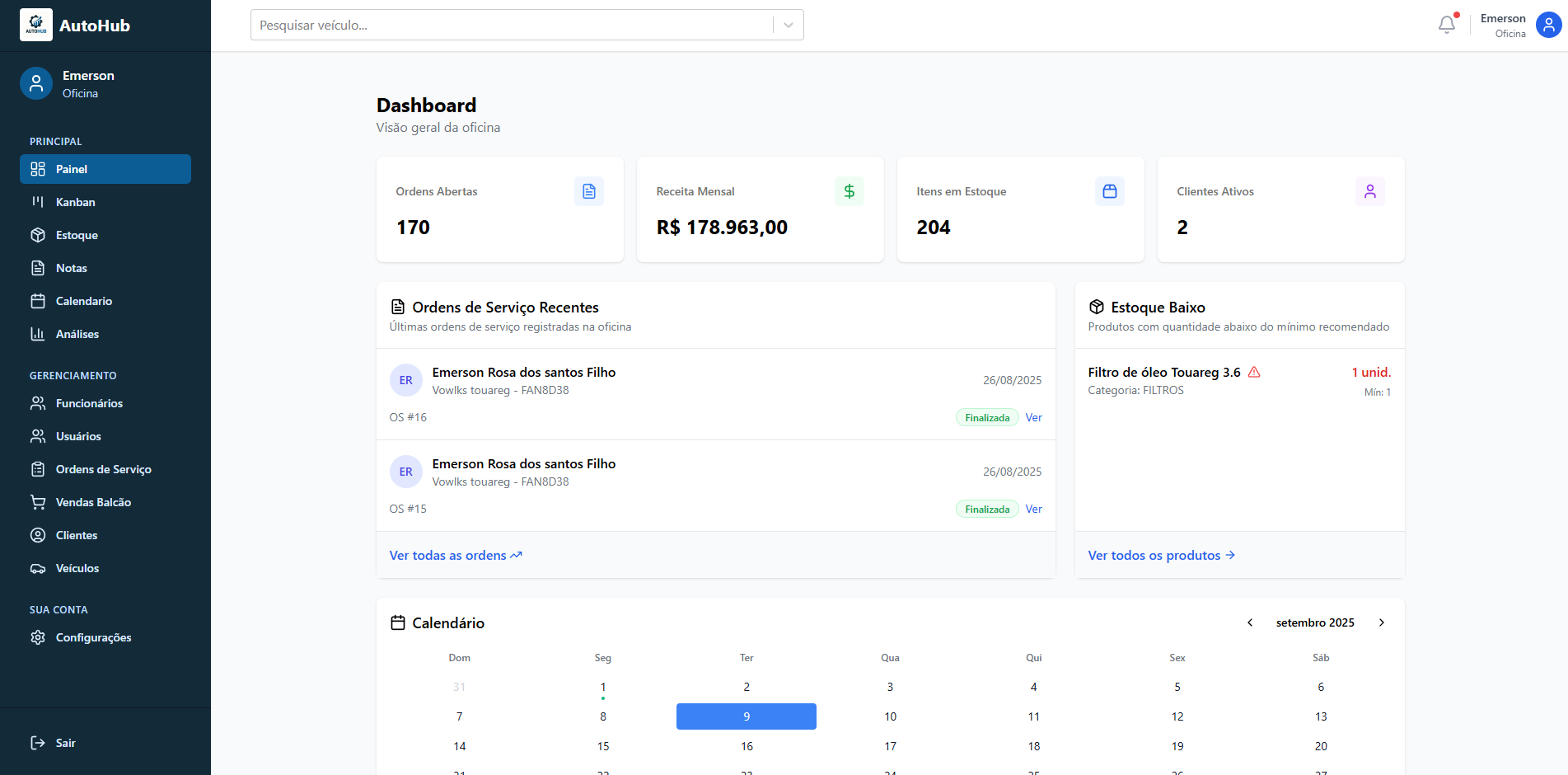Select the Kanban view icon in sidebar

coord(39,202)
